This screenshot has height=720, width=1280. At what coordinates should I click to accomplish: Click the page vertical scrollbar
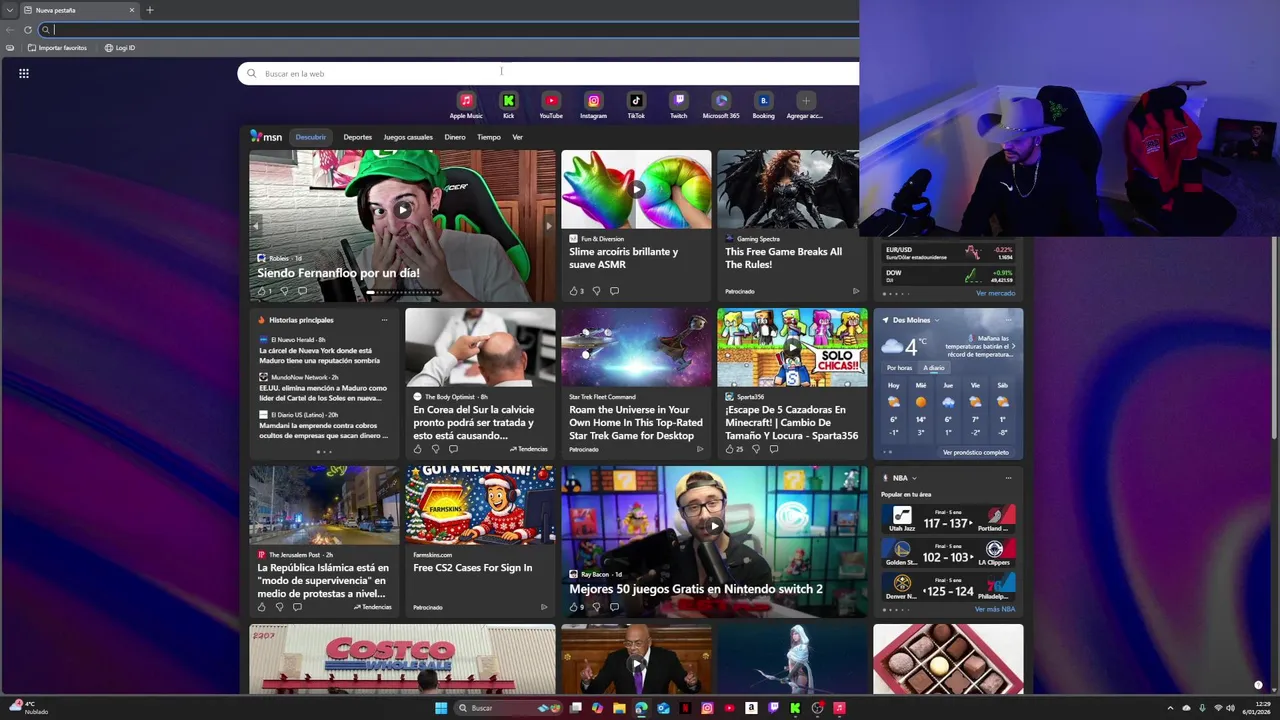coord(1274,337)
